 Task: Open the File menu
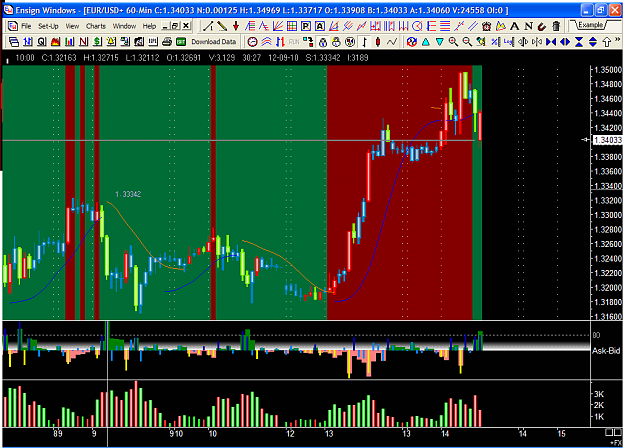pyautogui.click(x=26, y=26)
